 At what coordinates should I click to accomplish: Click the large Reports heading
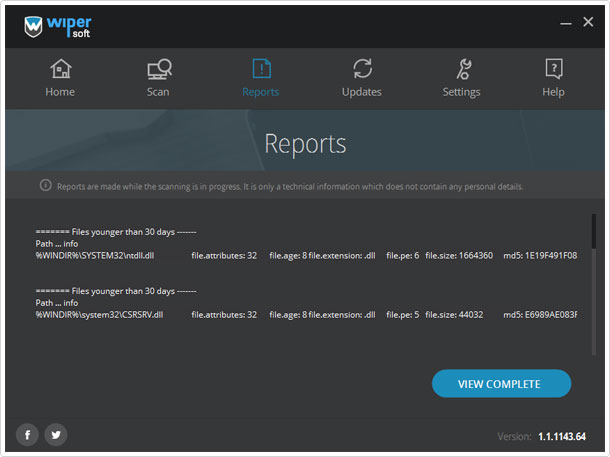[x=305, y=145]
